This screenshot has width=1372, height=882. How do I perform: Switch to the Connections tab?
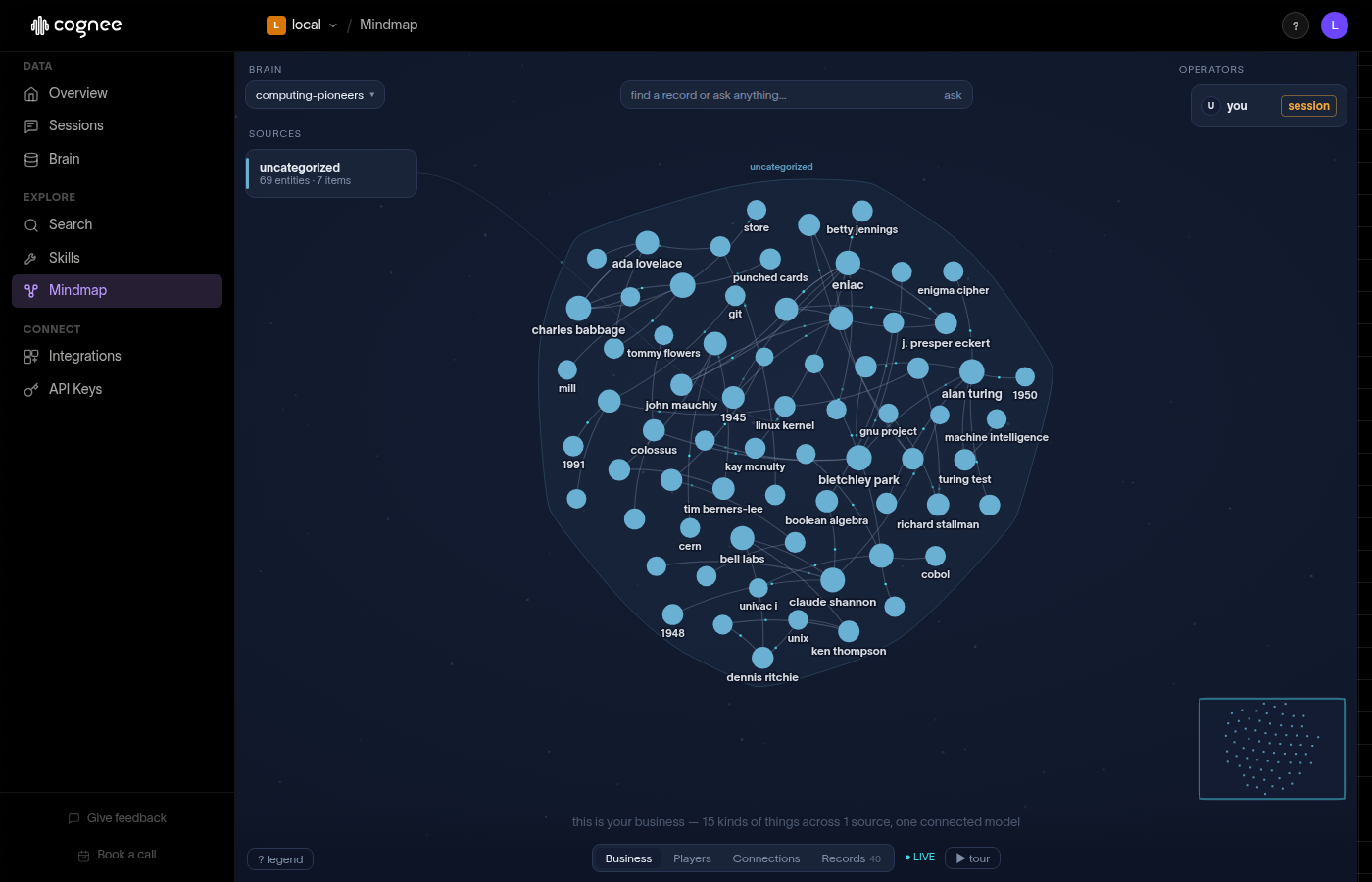click(x=766, y=858)
